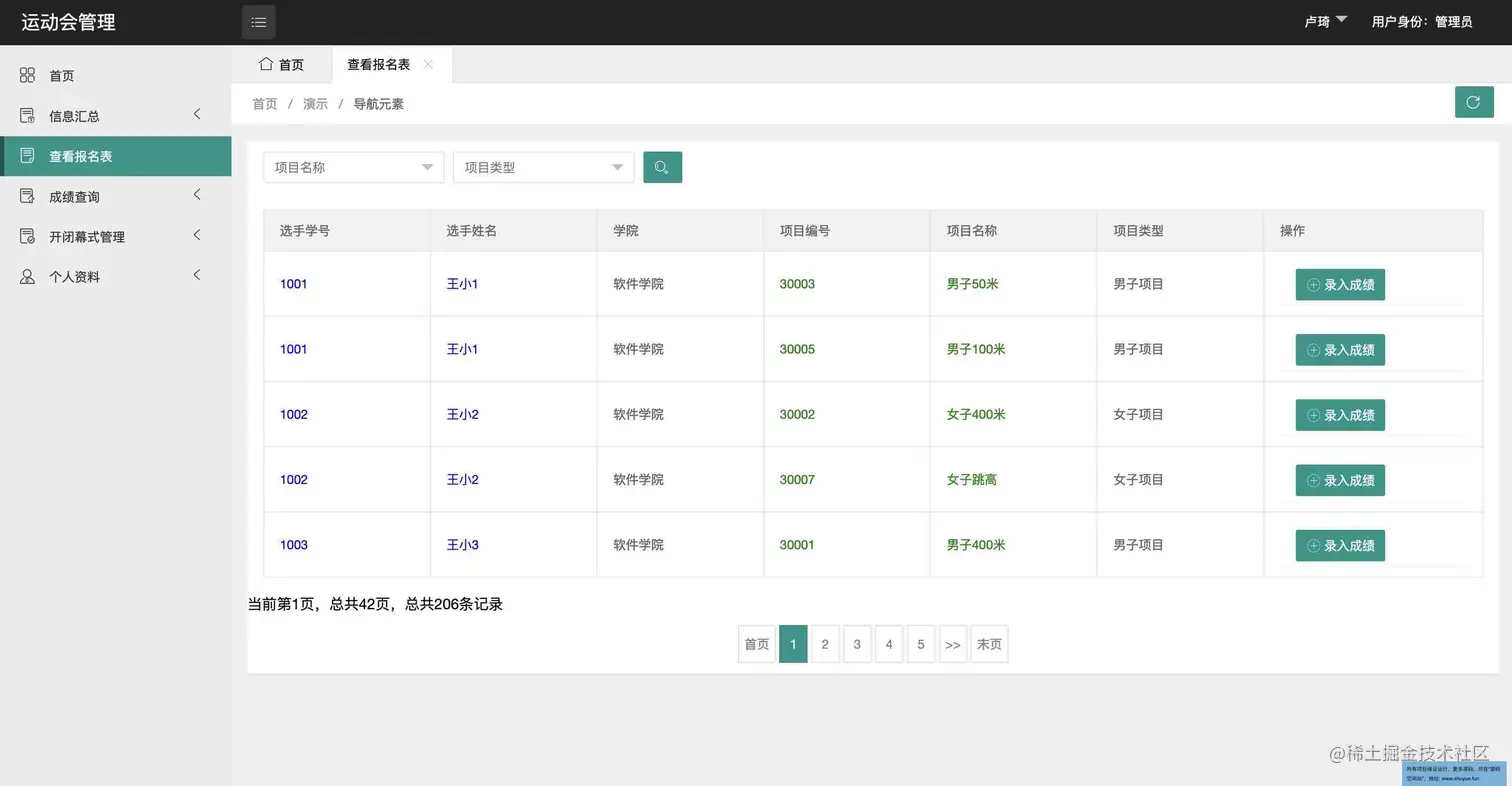Jump to the 末页 last page

point(989,644)
